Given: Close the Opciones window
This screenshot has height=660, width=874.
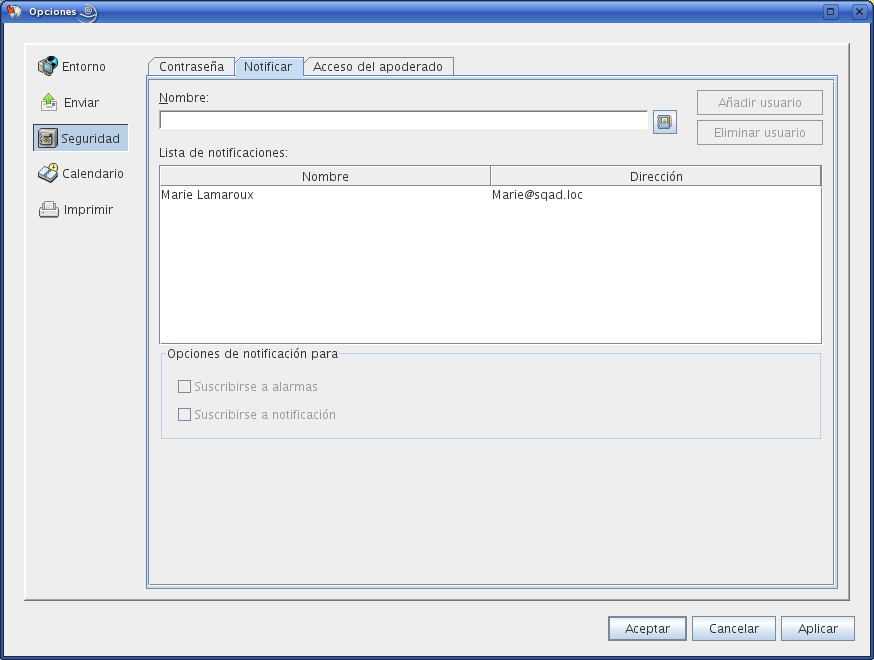Looking at the screenshot, I should [859, 11].
